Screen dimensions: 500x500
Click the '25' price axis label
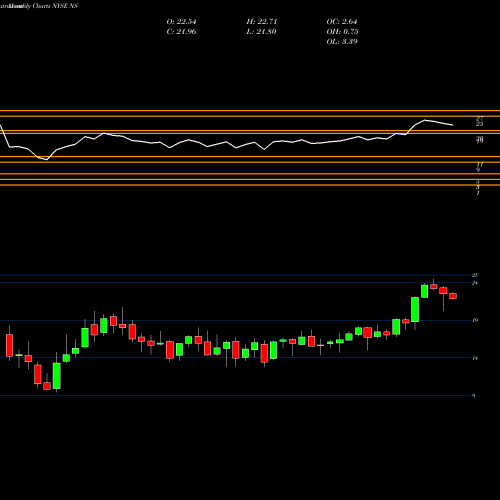(475, 275)
